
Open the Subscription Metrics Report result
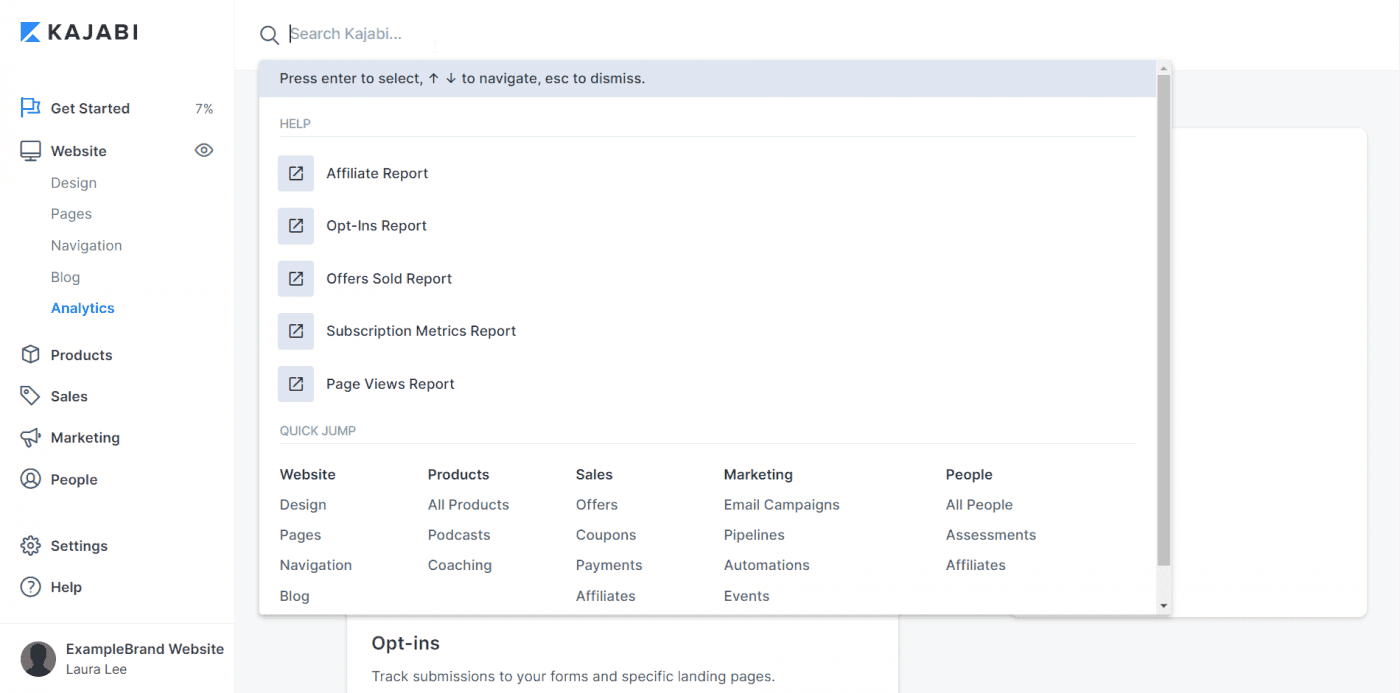tap(421, 331)
